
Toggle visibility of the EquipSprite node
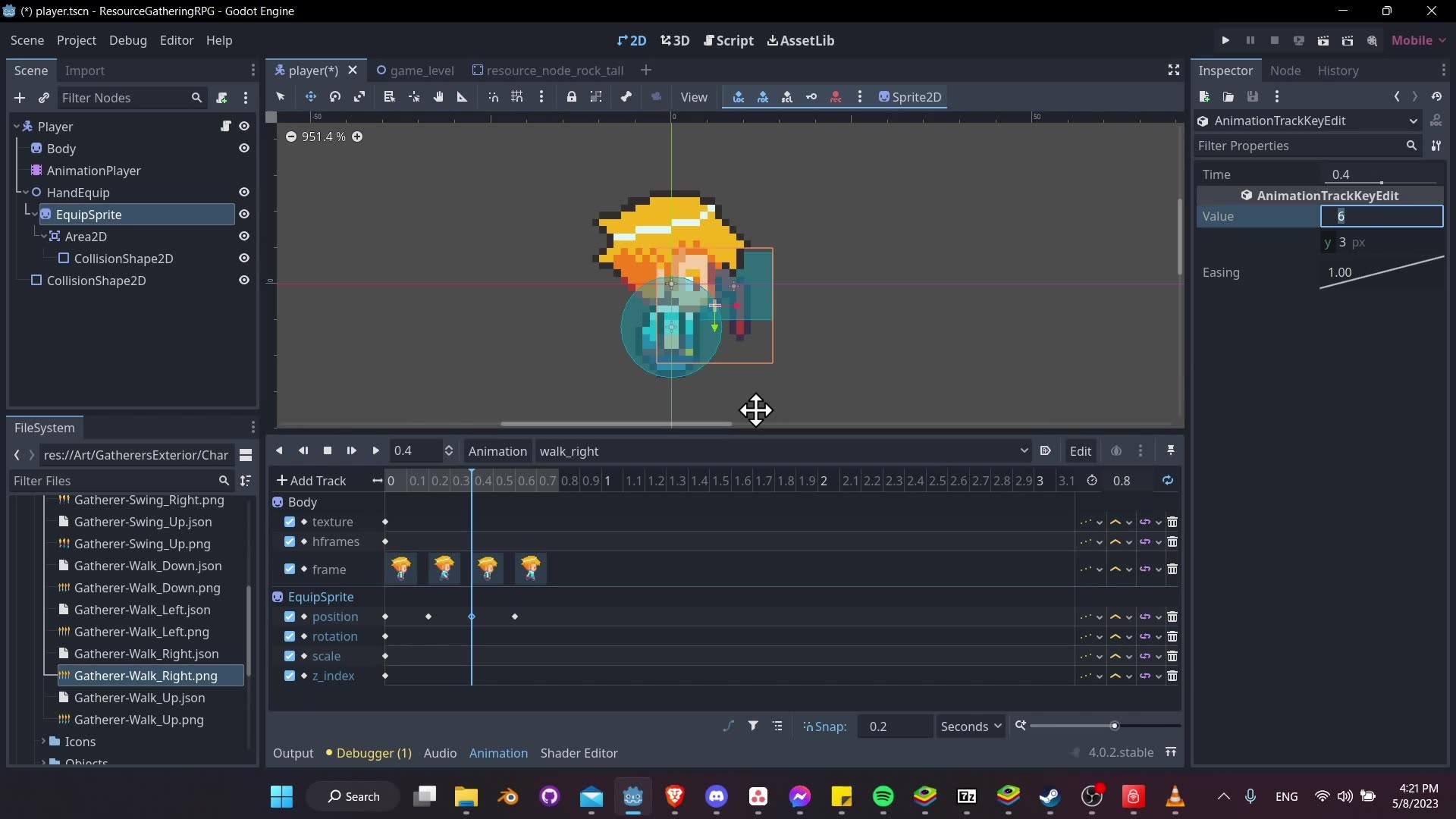coord(244,215)
